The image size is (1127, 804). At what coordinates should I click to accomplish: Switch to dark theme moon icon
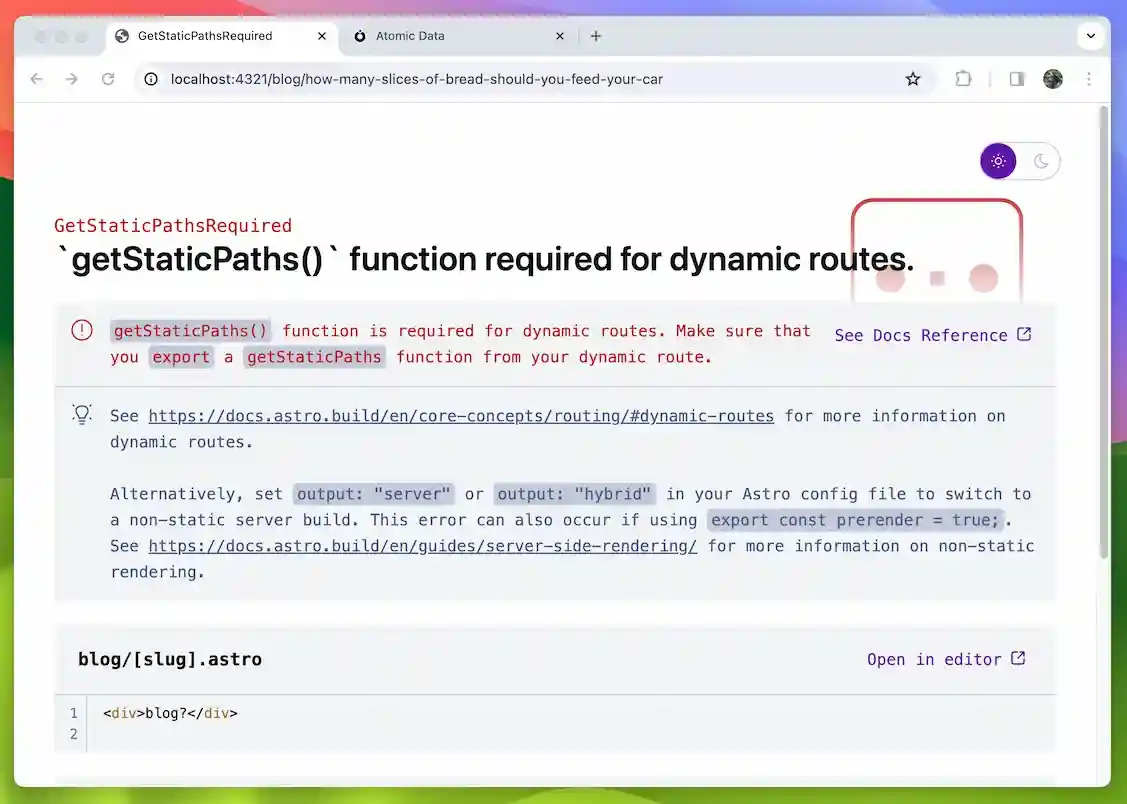1041,161
